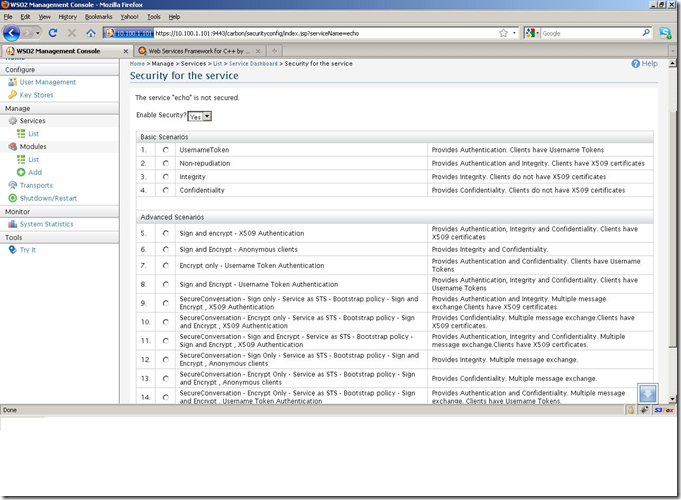The image size is (681, 500).
Task: Open the View menu
Action: (x=44, y=17)
